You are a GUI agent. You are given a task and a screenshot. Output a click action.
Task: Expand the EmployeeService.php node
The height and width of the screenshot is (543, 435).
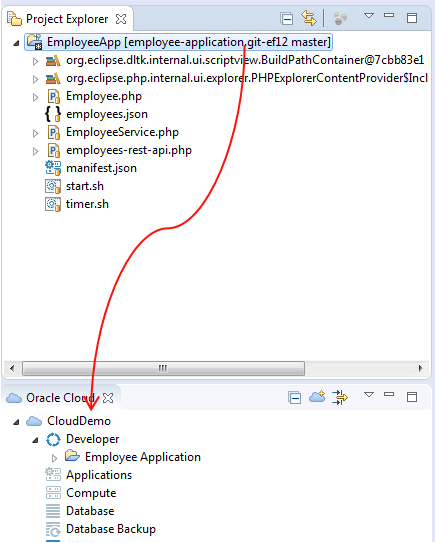tap(35, 133)
